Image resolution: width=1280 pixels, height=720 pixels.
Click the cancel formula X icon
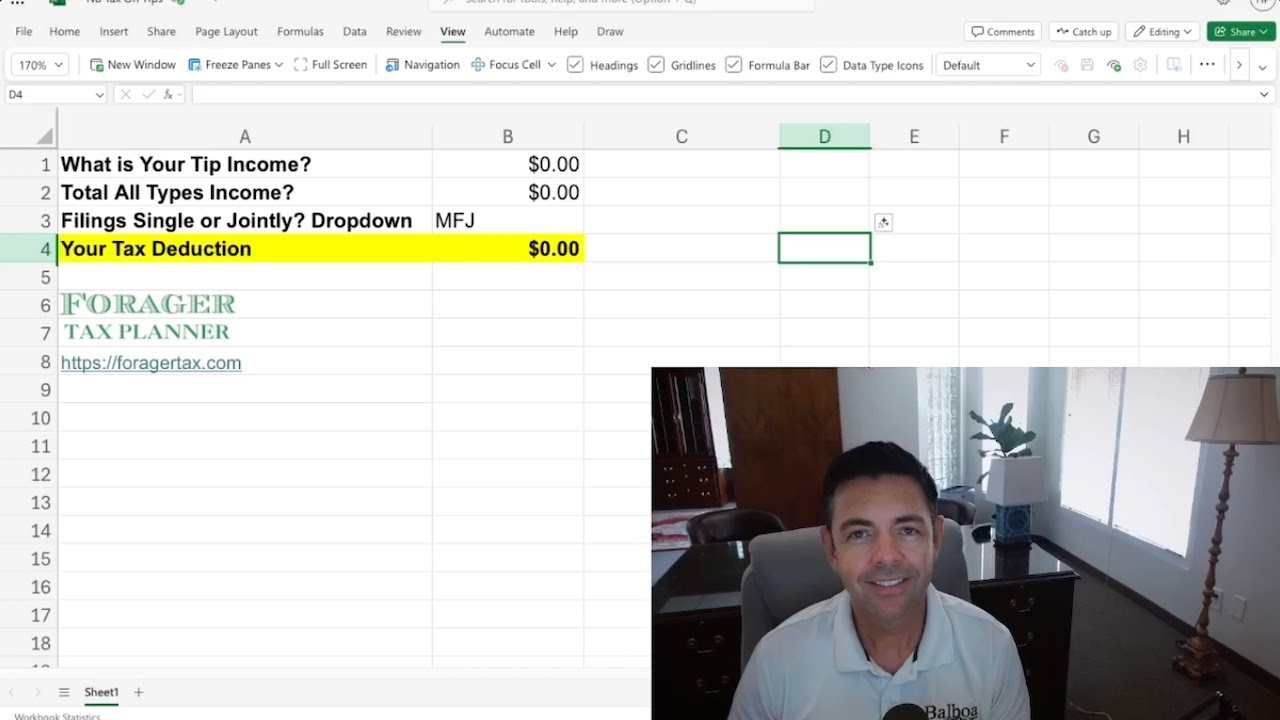point(126,94)
